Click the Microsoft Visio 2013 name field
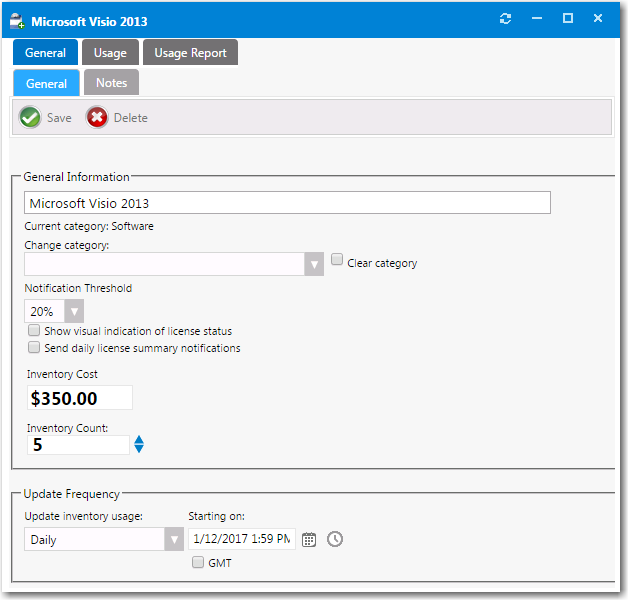Image resolution: width=628 pixels, height=600 pixels. tap(286, 203)
